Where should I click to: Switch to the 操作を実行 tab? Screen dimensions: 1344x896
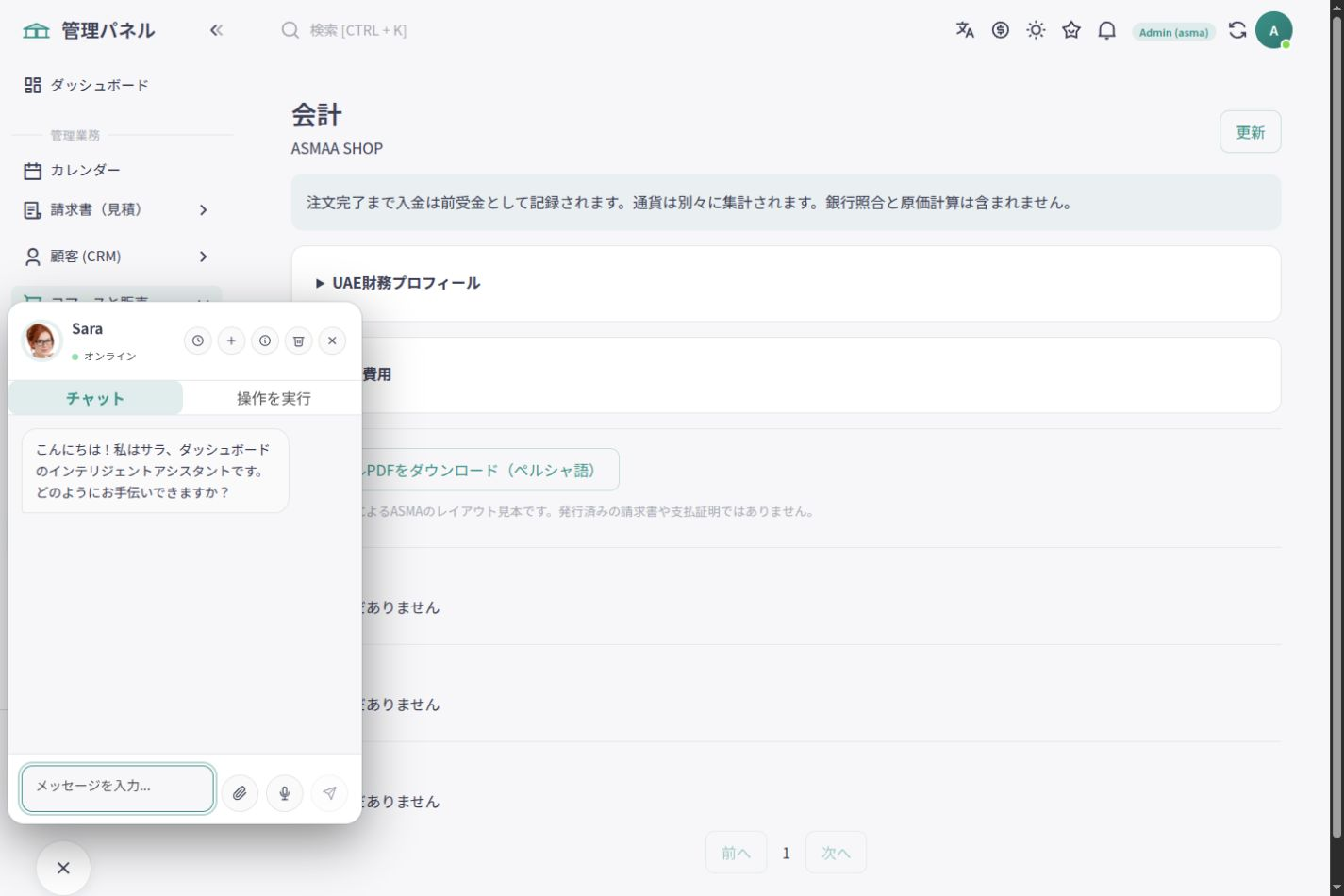coord(274,398)
